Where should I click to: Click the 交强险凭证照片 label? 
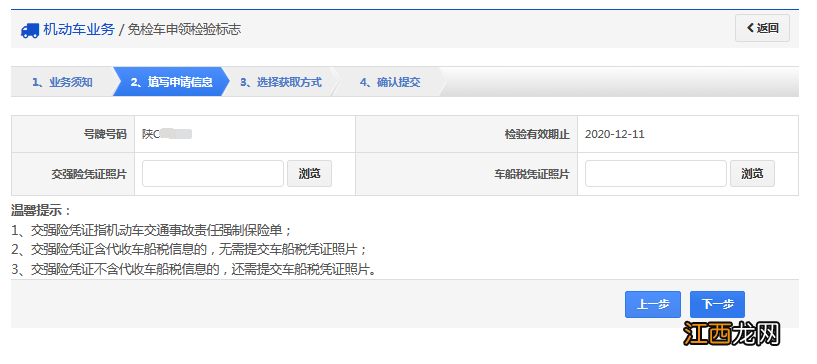[x=89, y=174]
